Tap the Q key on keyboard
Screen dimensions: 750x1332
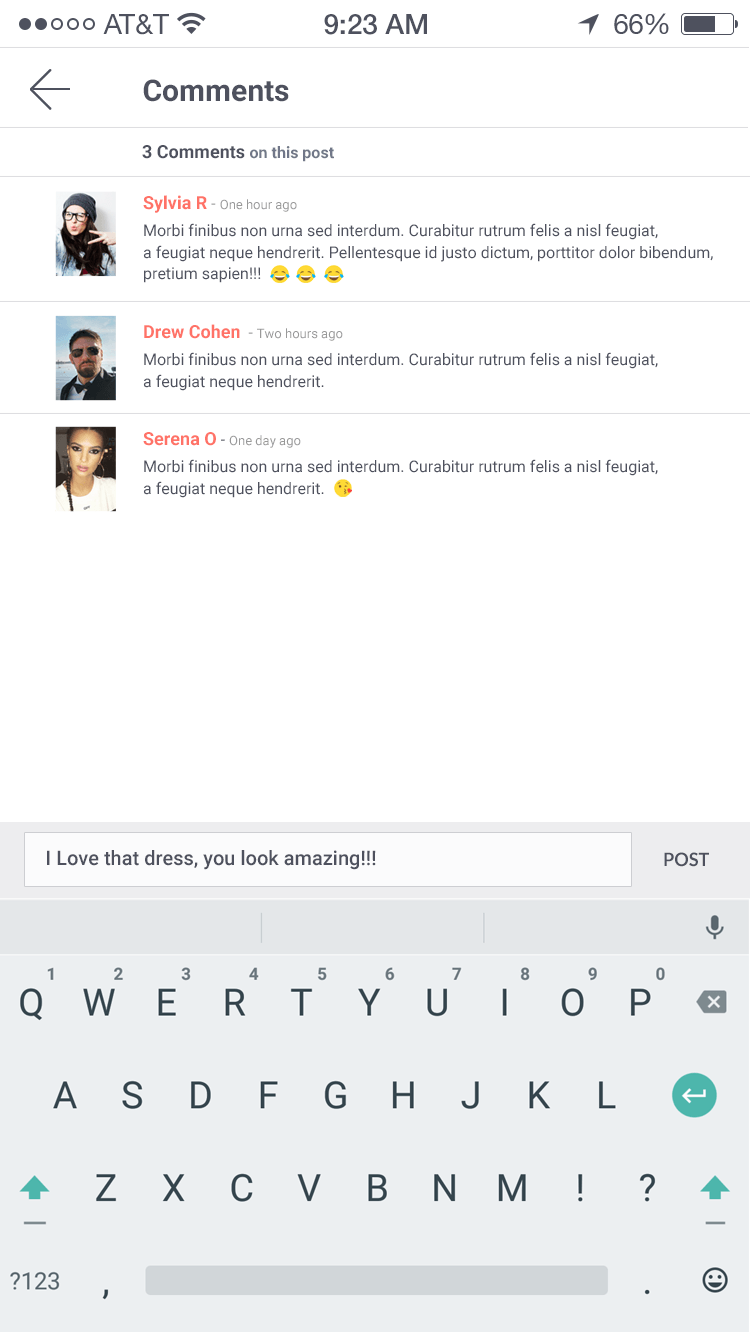[x=31, y=1002]
